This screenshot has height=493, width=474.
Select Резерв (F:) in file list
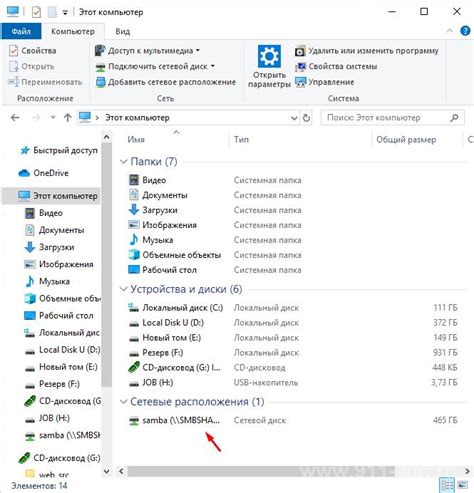[x=156, y=353]
